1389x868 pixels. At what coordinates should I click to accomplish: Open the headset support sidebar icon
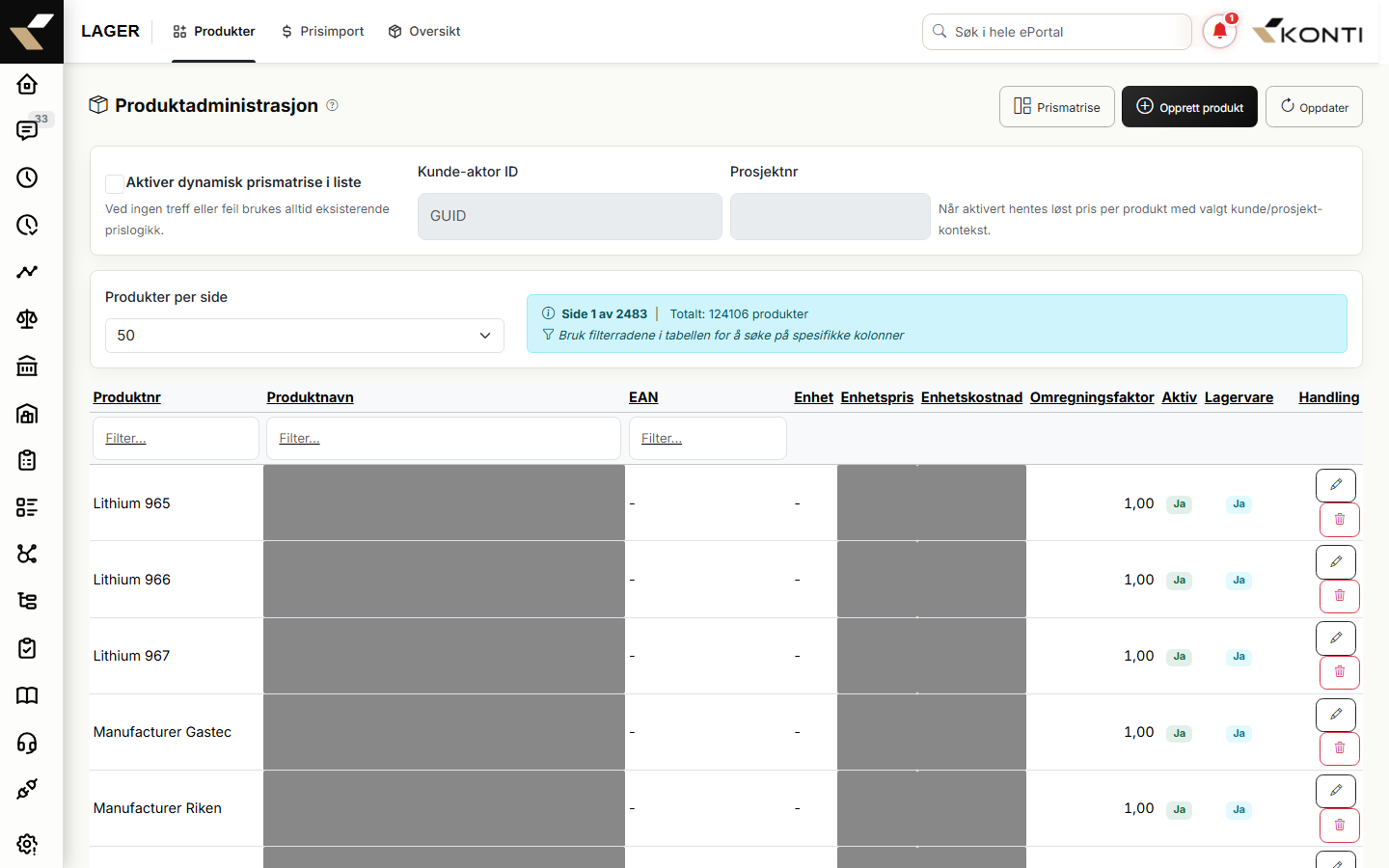27,743
